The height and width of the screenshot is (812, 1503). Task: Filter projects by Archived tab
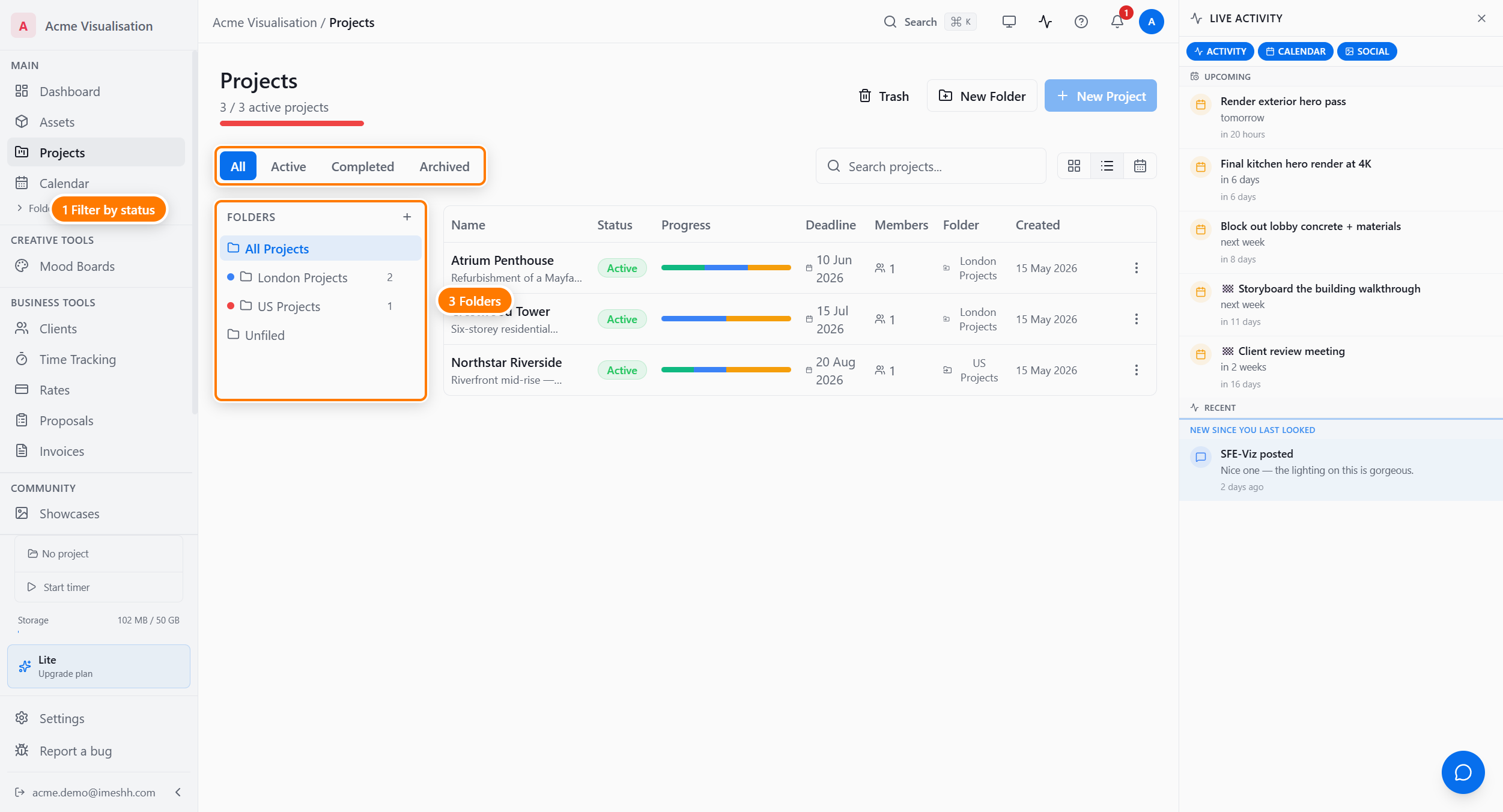[445, 166]
